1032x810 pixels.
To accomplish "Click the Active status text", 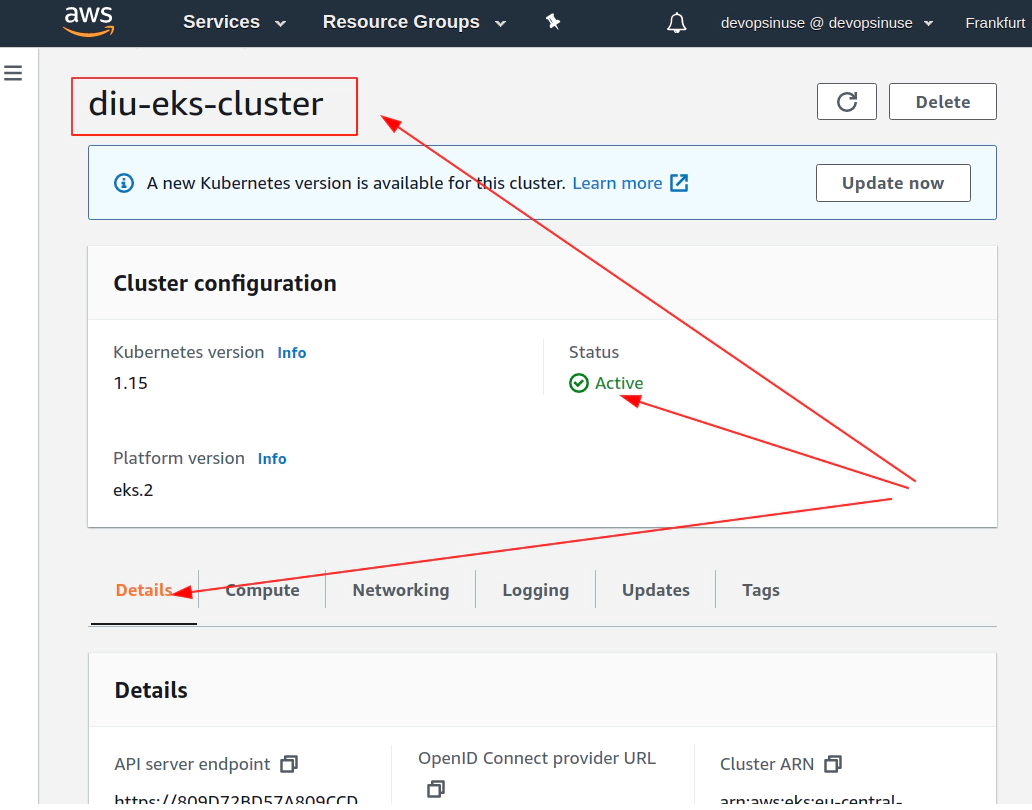I will (619, 383).
